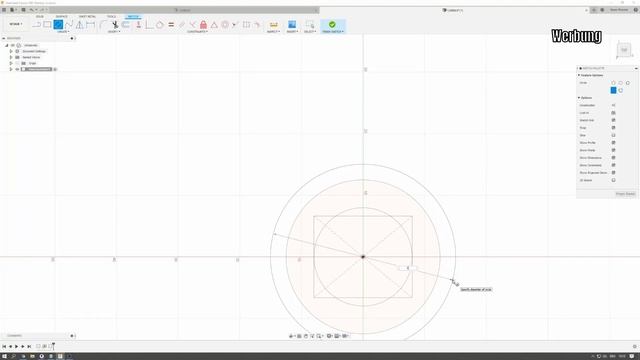Toggle the Show Constraints checkbox

click(x=613, y=165)
